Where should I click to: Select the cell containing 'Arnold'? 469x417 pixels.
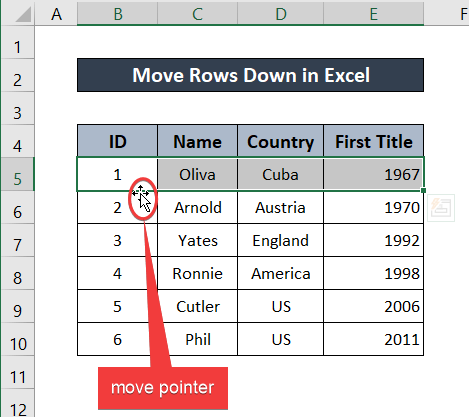(x=197, y=207)
